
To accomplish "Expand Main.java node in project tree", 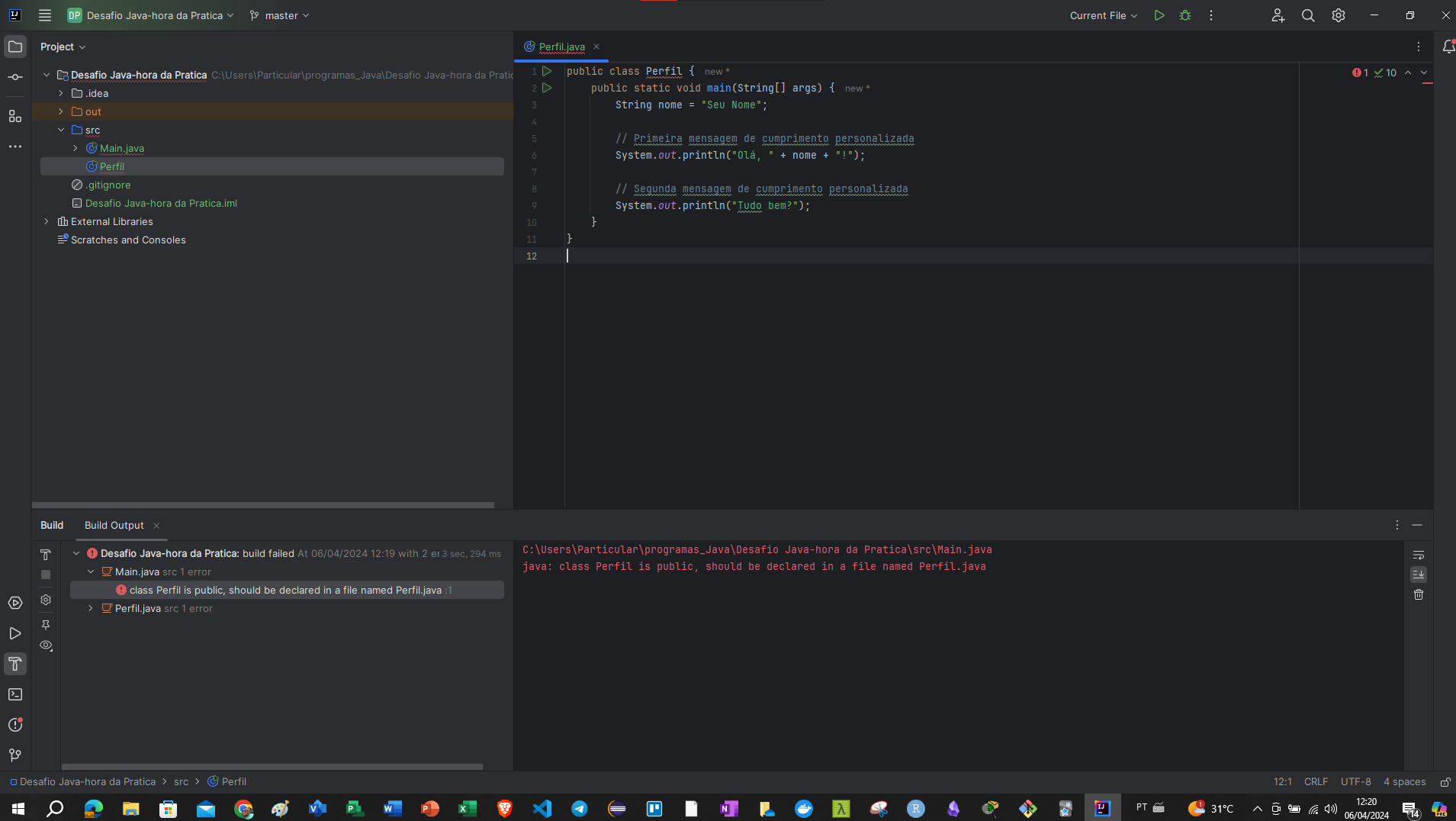I will (x=76, y=148).
